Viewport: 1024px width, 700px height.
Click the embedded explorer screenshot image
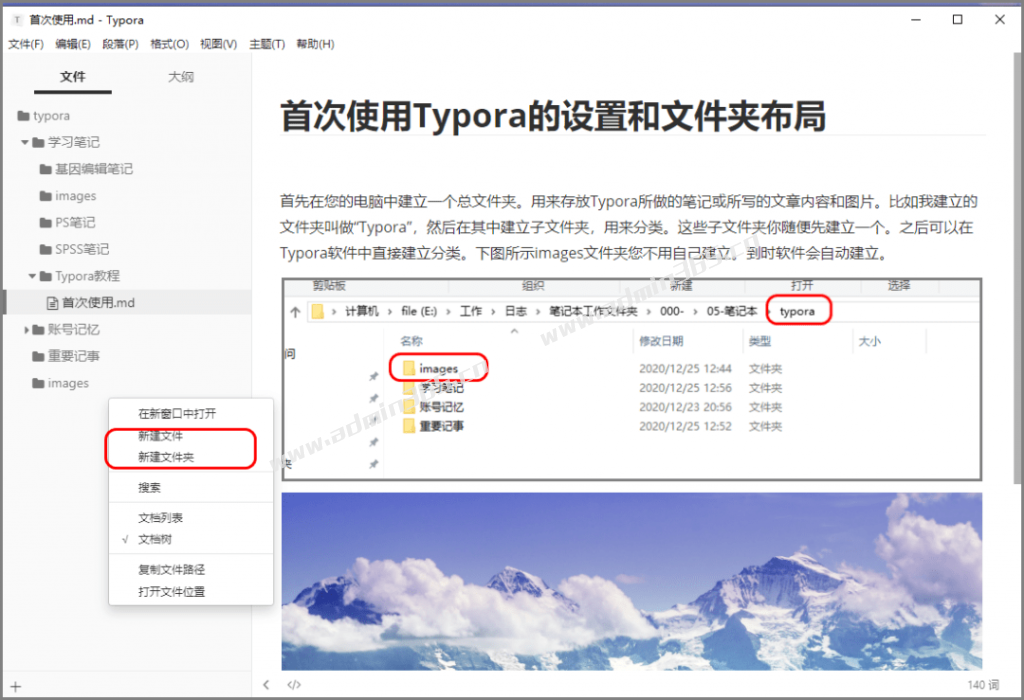(x=632, y=379)
